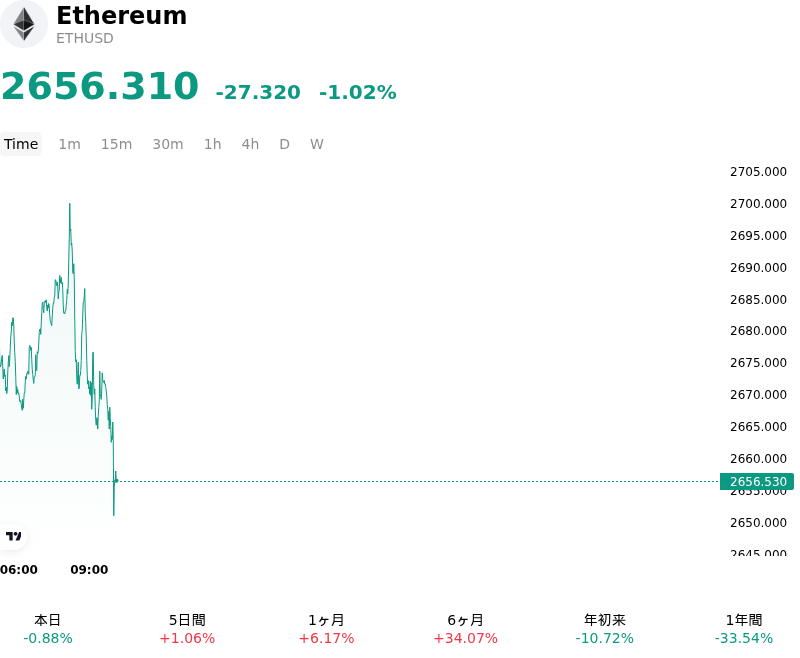
Task: Select the 5日間 performance range
Action: click(187, 629)
